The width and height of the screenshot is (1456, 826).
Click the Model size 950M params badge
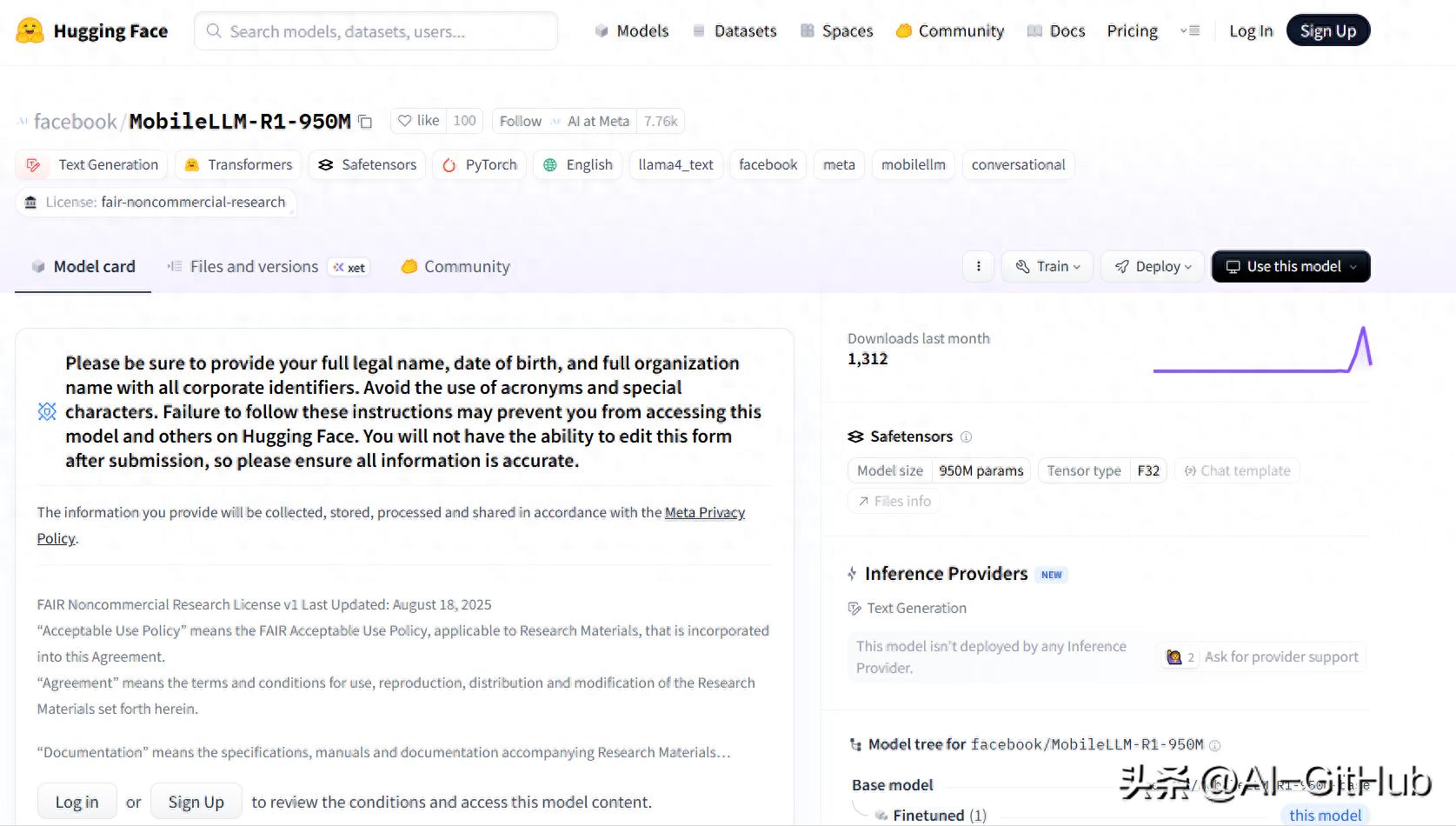(x=939, y=470)
